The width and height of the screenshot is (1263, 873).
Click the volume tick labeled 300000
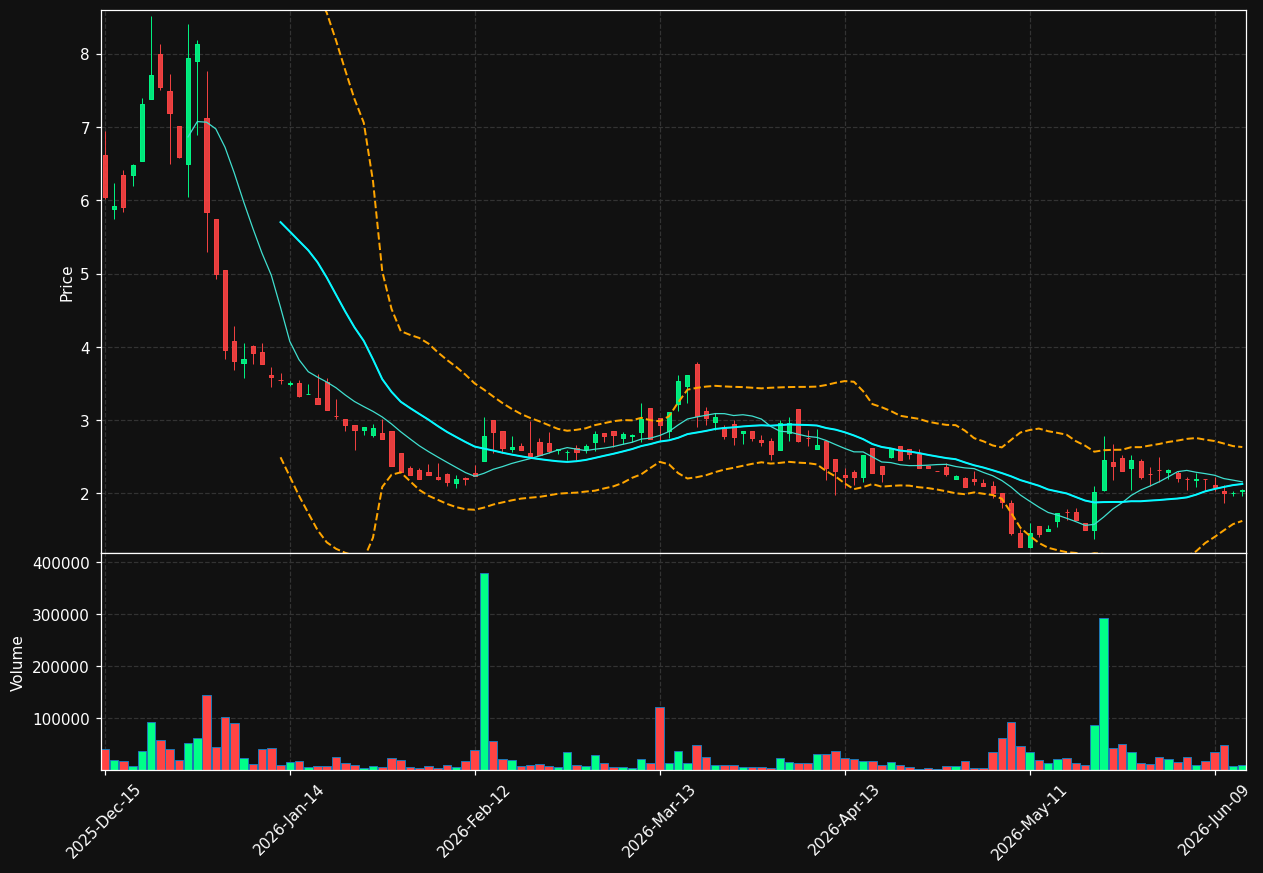62,615
